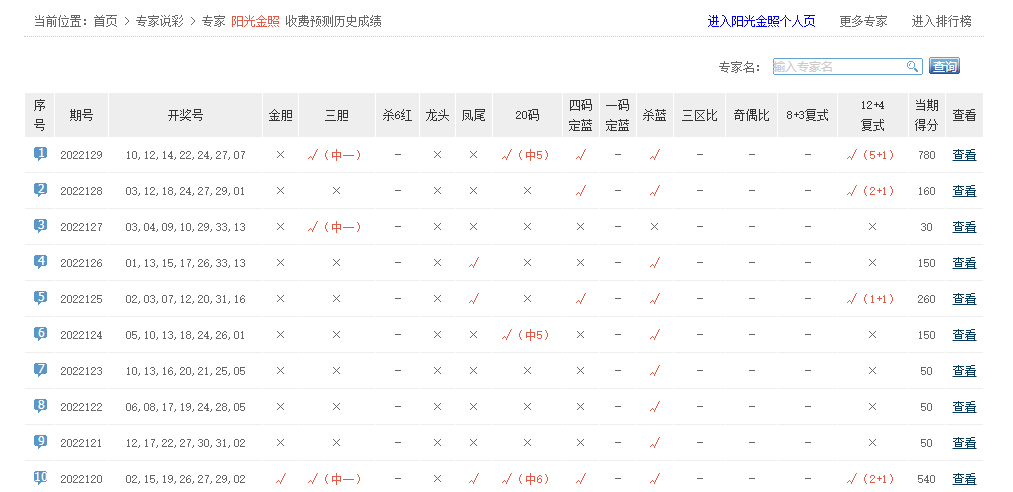Click the 输入专家名 search input field

pos(838,66)
